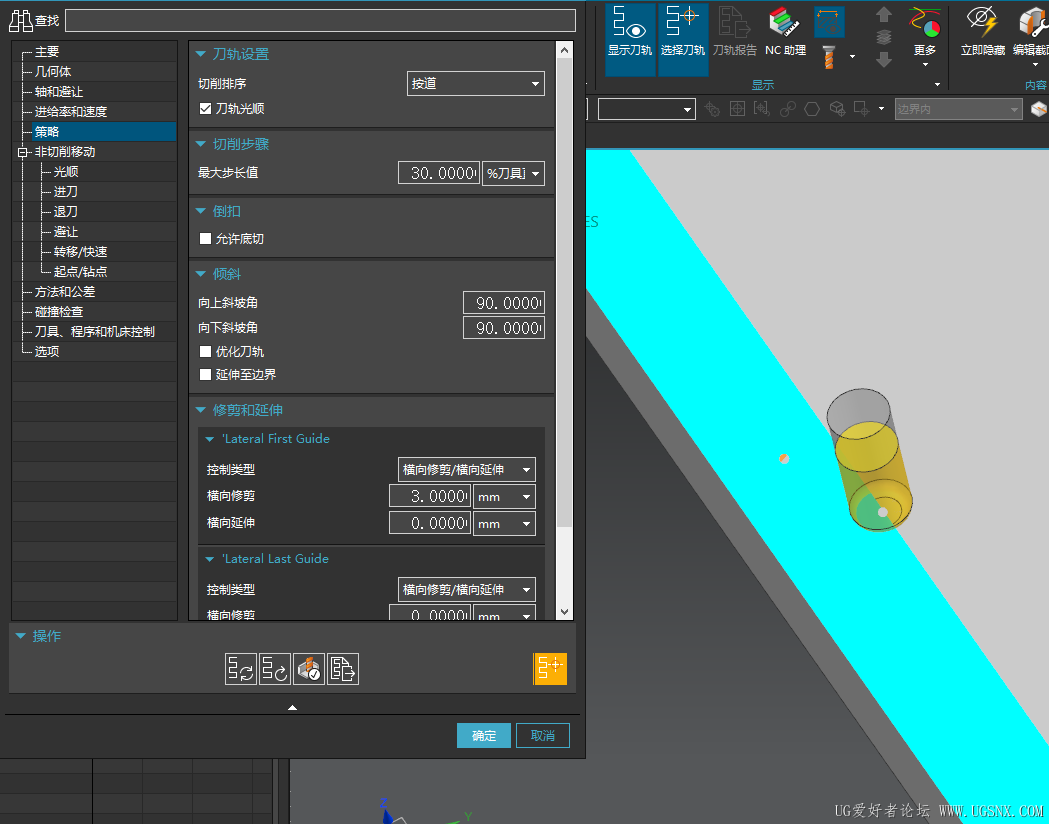Viewport: 1049px width, 824px height.
Task: Open the toolpath verify icon with checkmark
Action: coord(309,669)
